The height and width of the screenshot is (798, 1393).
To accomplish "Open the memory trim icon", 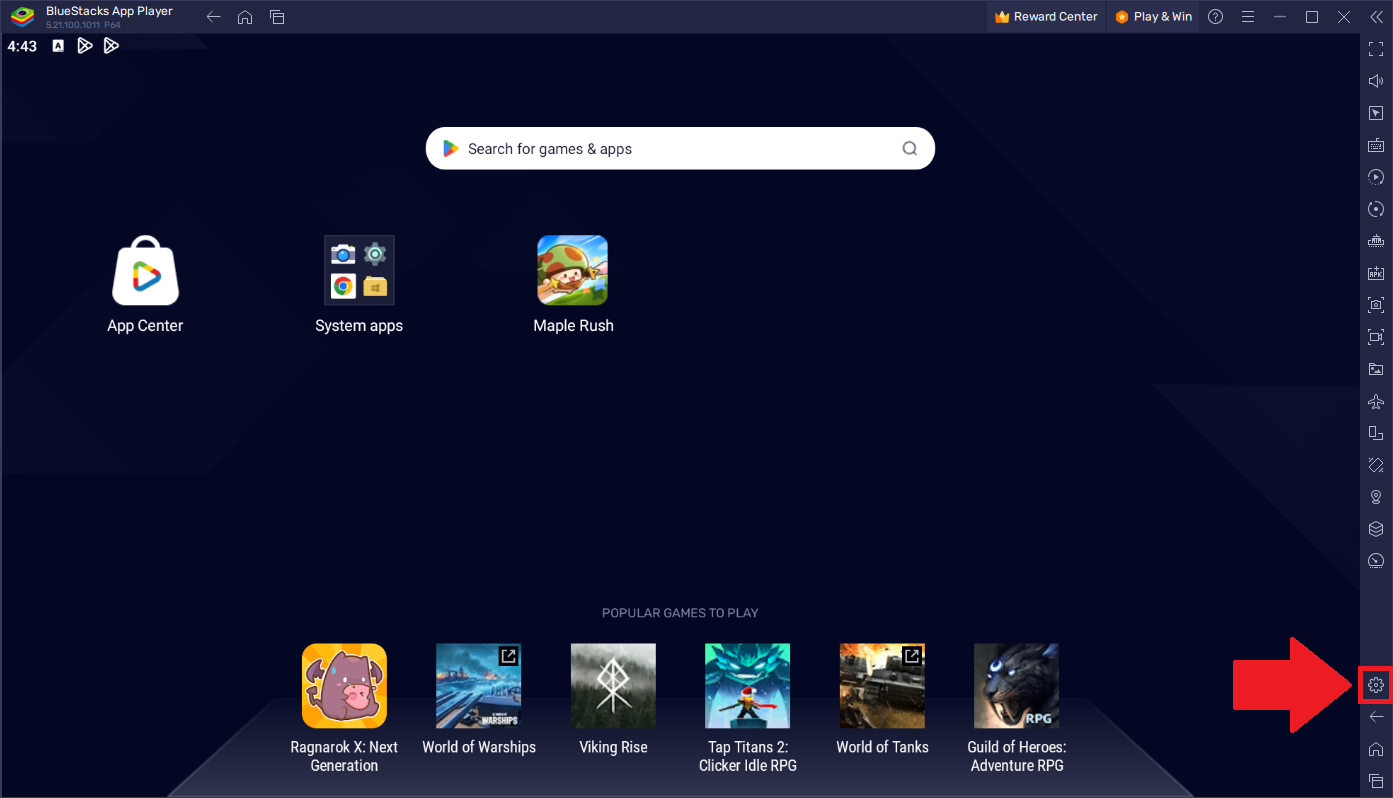I will [1376, 241].
